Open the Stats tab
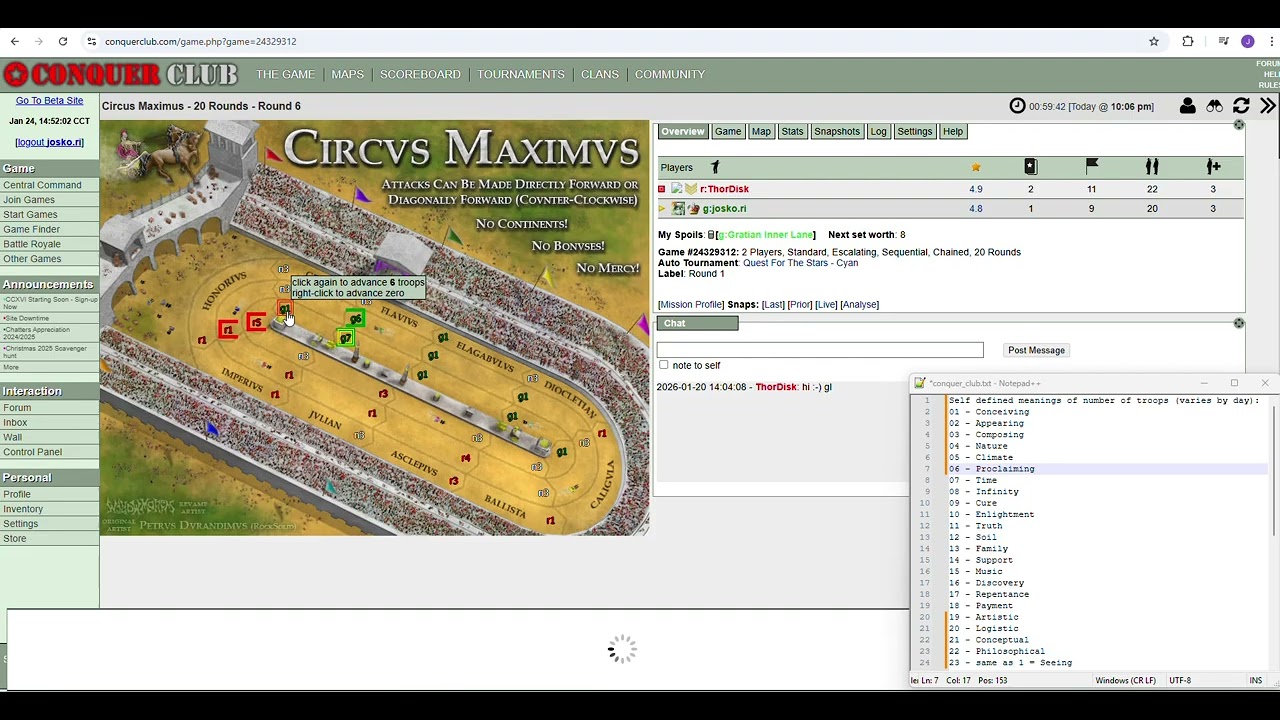Viewport: 1280px width, 720px height. tap(792, 132)
